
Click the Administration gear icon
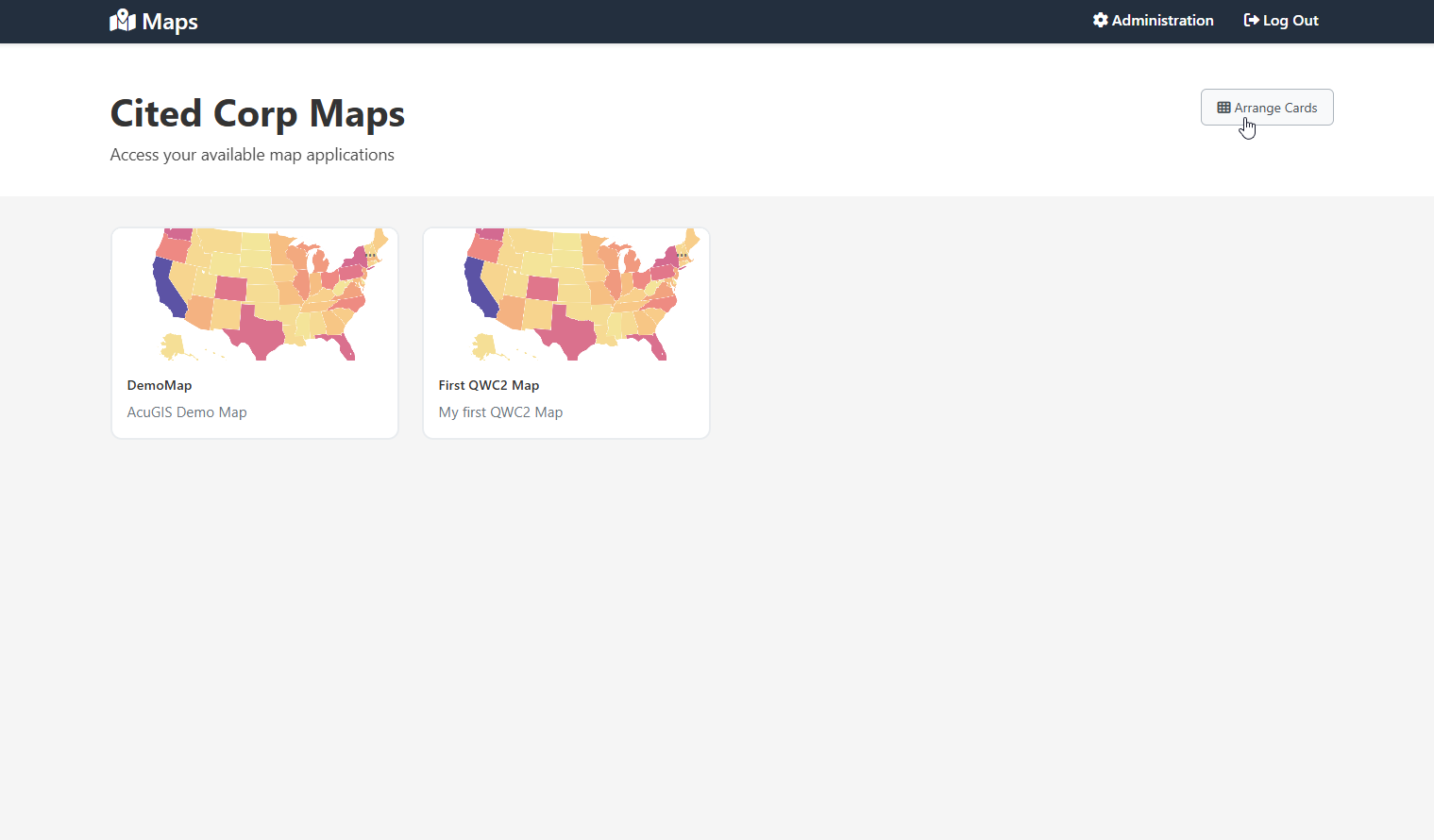pos(1100,20)
